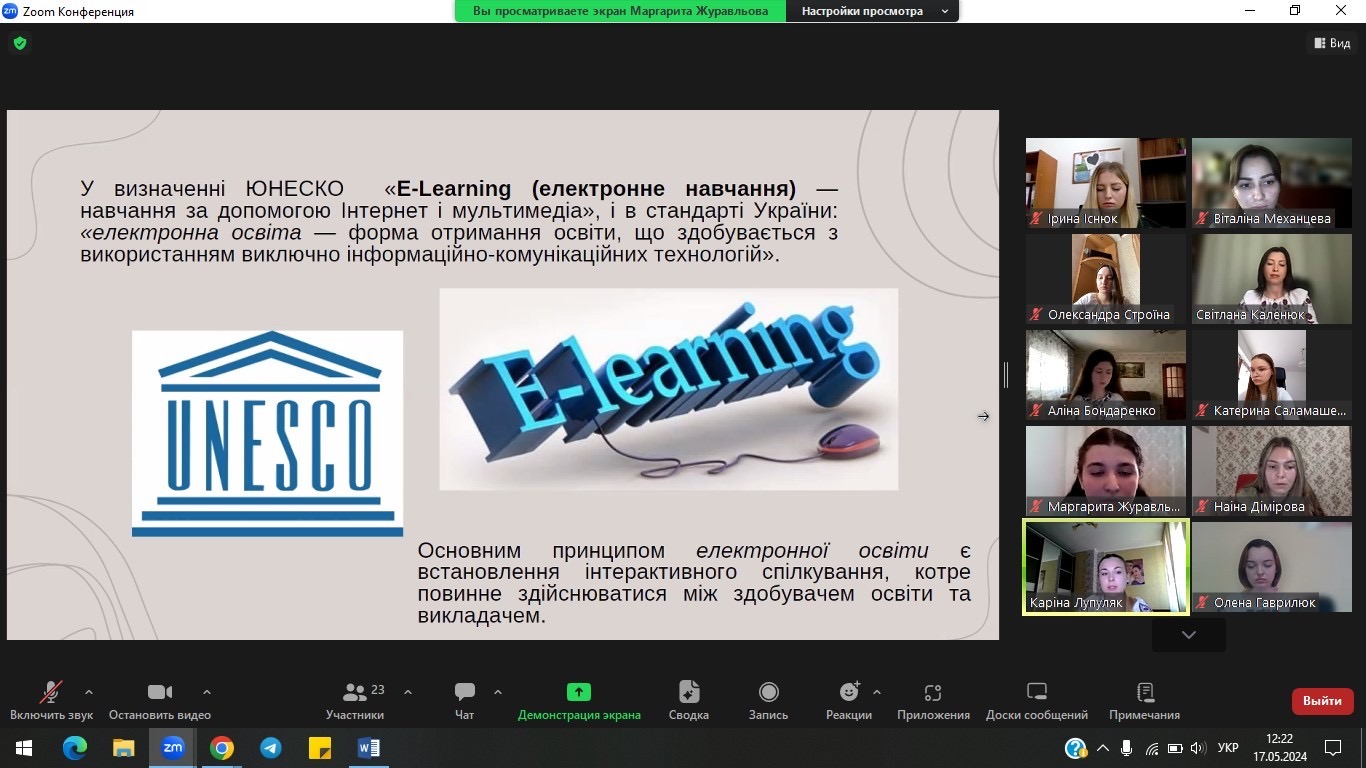Open Telegram from taskbar

pos(270,748)
